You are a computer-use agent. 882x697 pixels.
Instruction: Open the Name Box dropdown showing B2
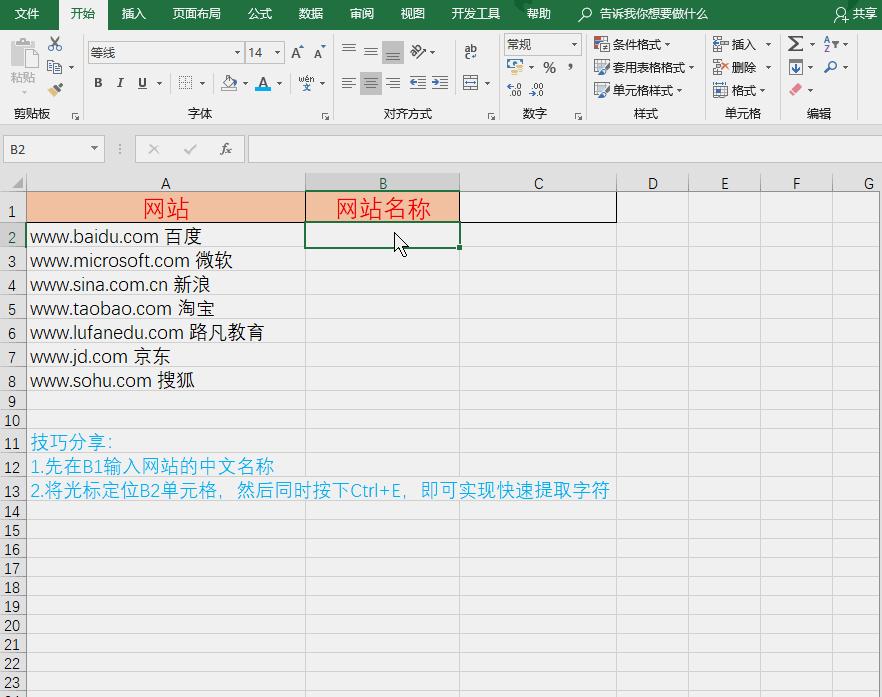(92, 148)
